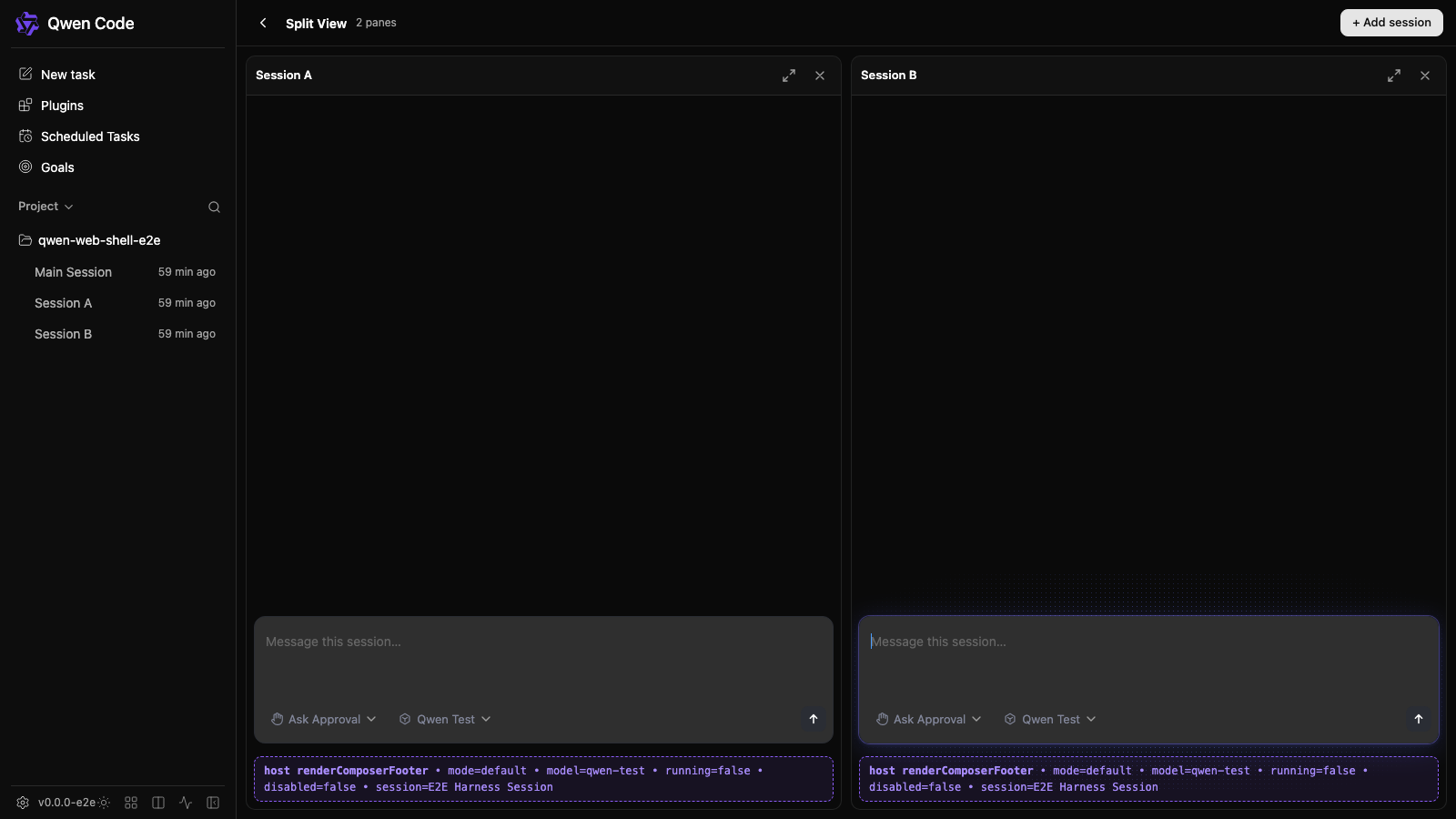
Task: Expand the Project dropdown
Action: (x=45, y=207)
